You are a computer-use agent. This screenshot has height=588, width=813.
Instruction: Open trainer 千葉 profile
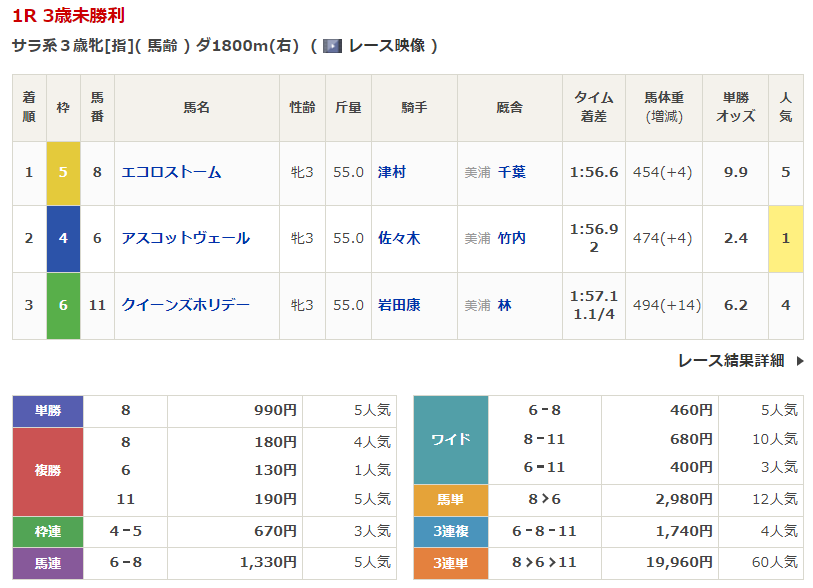pyautogui.click(x=511, y=172)
